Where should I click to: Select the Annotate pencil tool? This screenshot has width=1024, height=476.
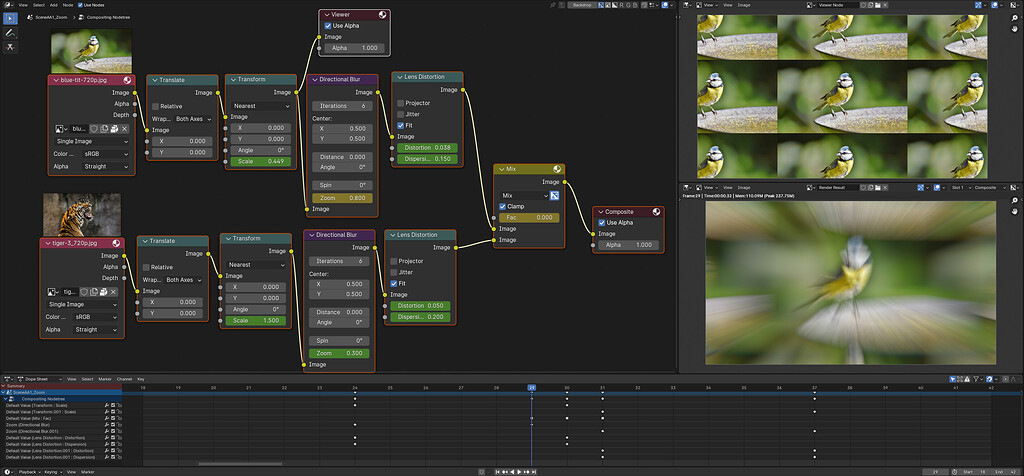coord(10,33)
